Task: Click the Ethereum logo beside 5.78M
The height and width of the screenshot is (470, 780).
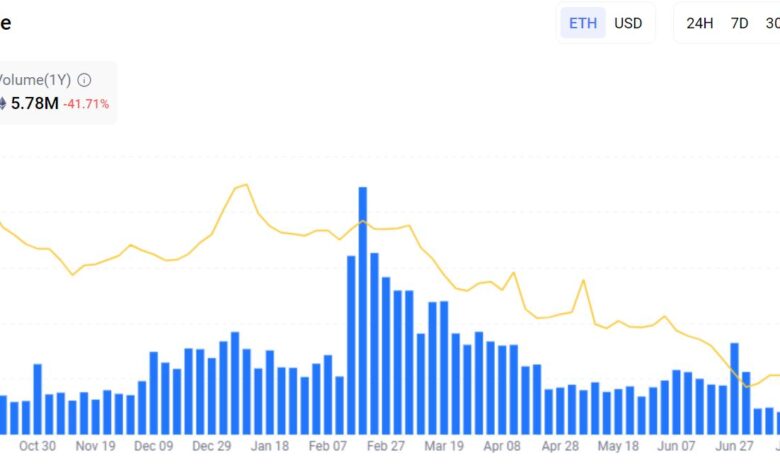Action: point(2,103)
